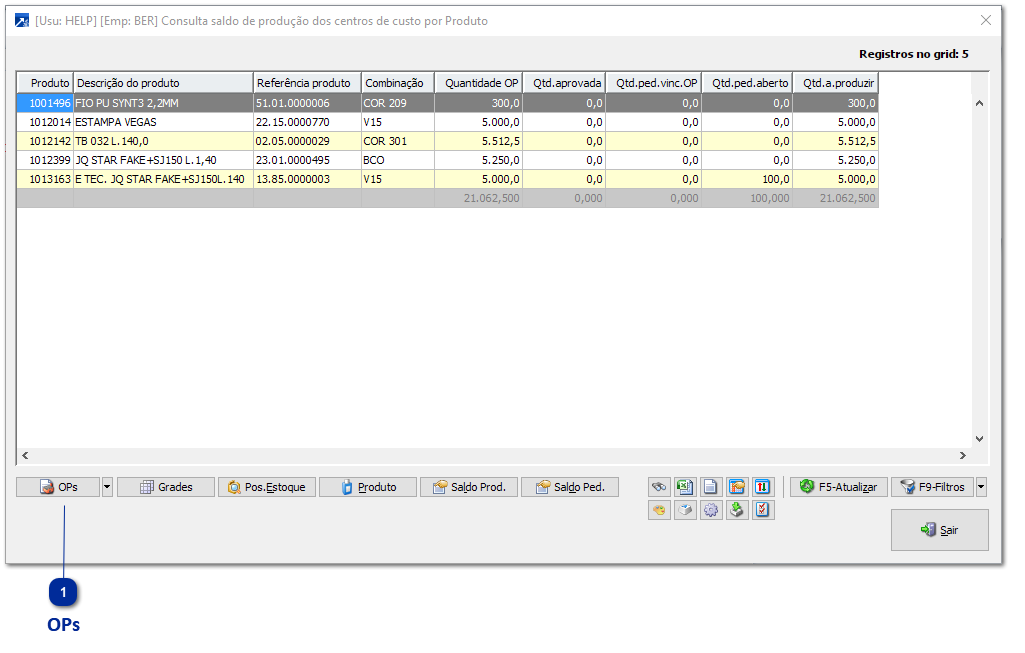Screen dimensions: 1025x653
Task: Open the color palette icon
Action: coord(659,510)
